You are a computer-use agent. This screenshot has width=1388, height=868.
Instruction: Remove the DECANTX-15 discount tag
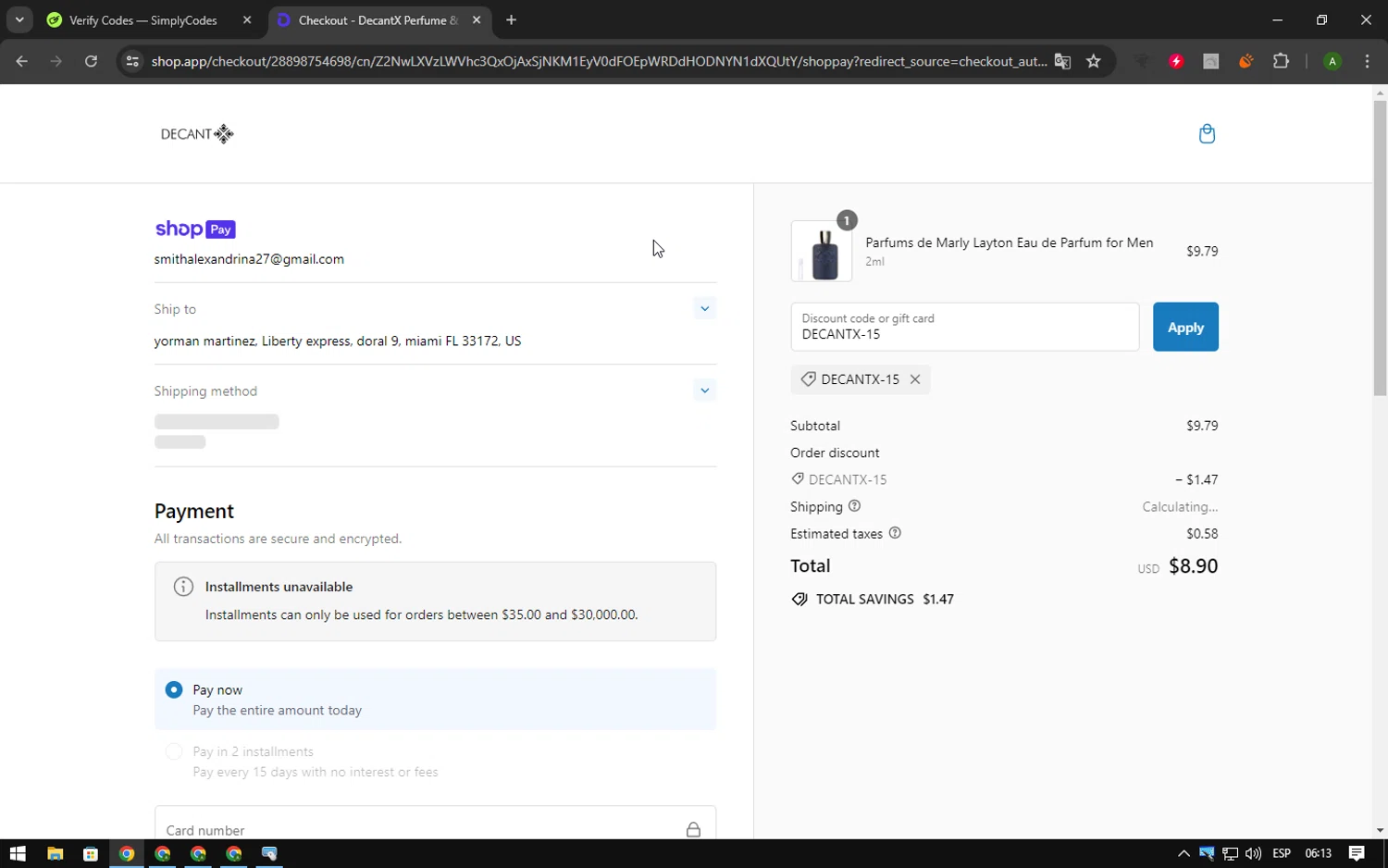point(915,379)
